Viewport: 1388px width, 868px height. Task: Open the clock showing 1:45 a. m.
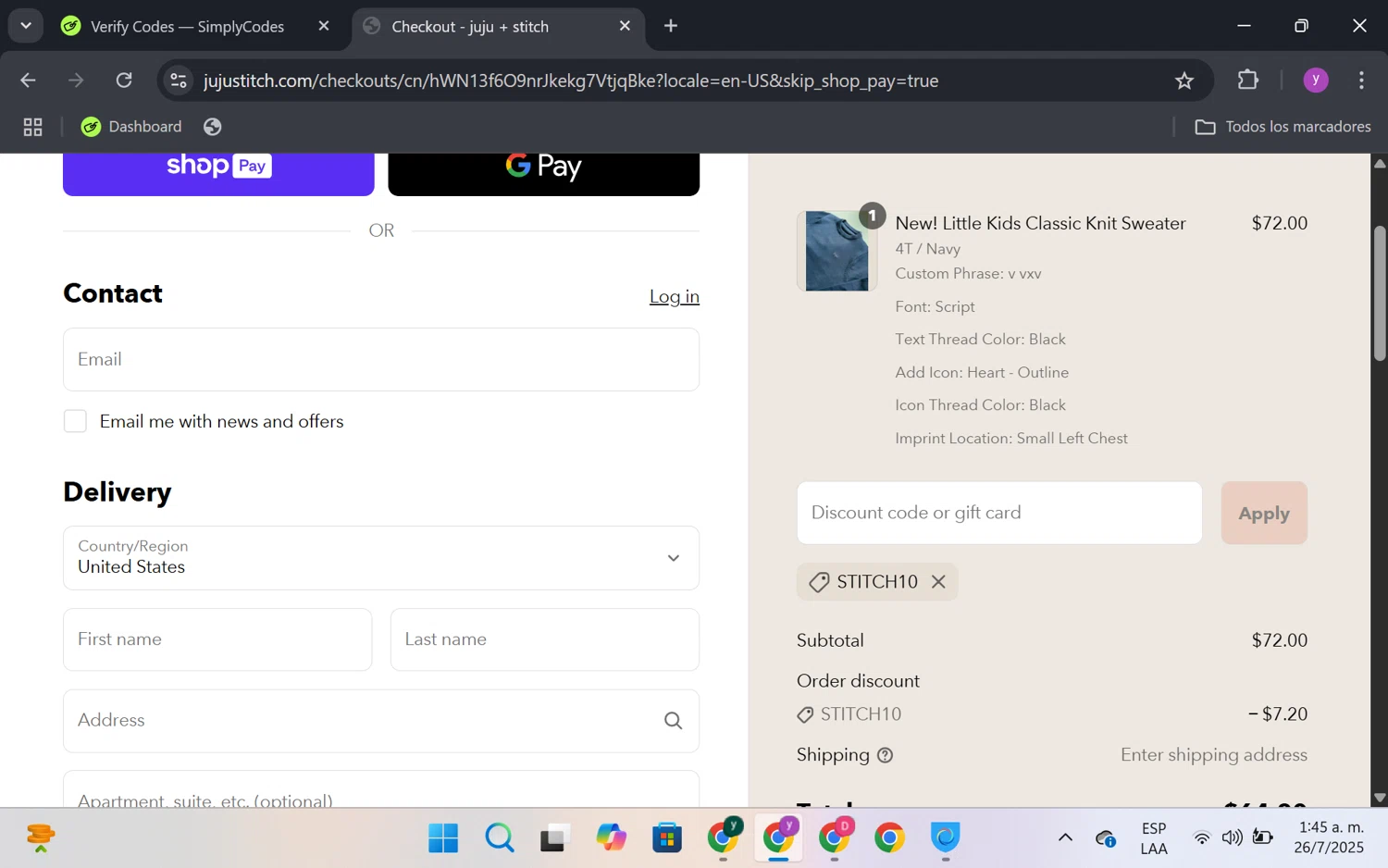point(1330,837)
